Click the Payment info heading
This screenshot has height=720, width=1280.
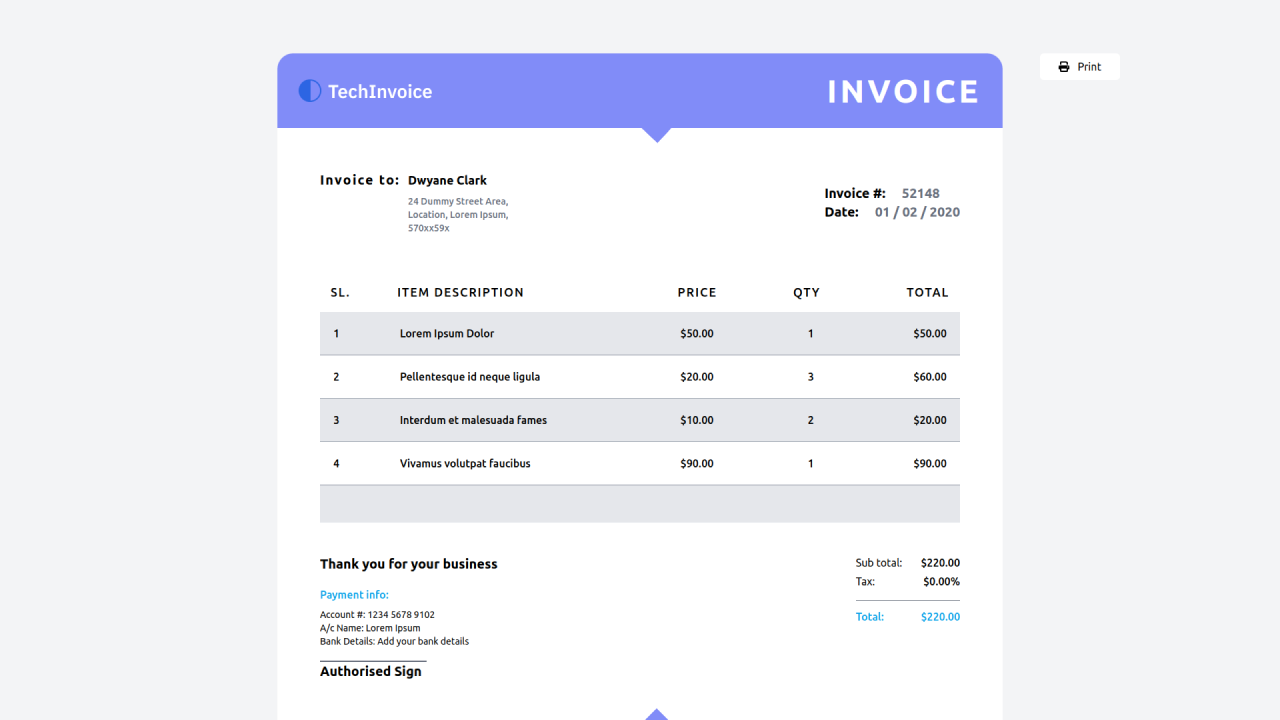[x=354, y=595]
